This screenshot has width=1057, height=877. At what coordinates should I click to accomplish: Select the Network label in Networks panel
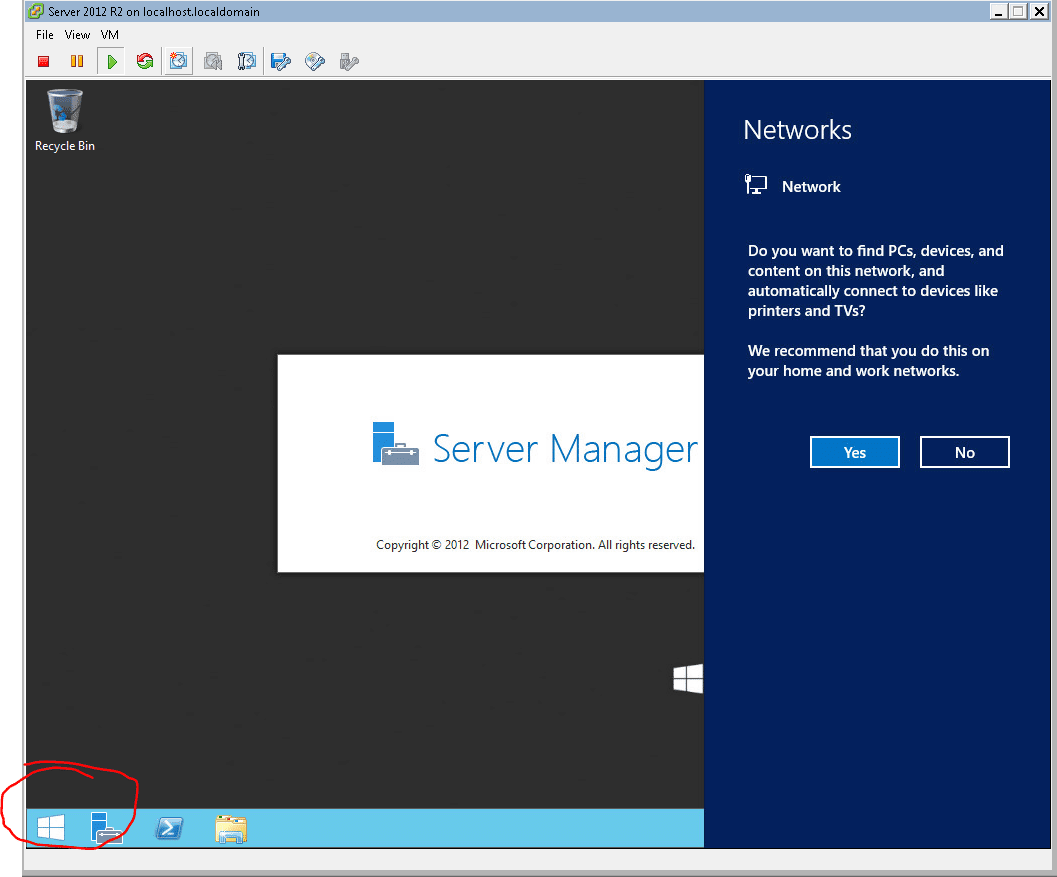[810, 187]
